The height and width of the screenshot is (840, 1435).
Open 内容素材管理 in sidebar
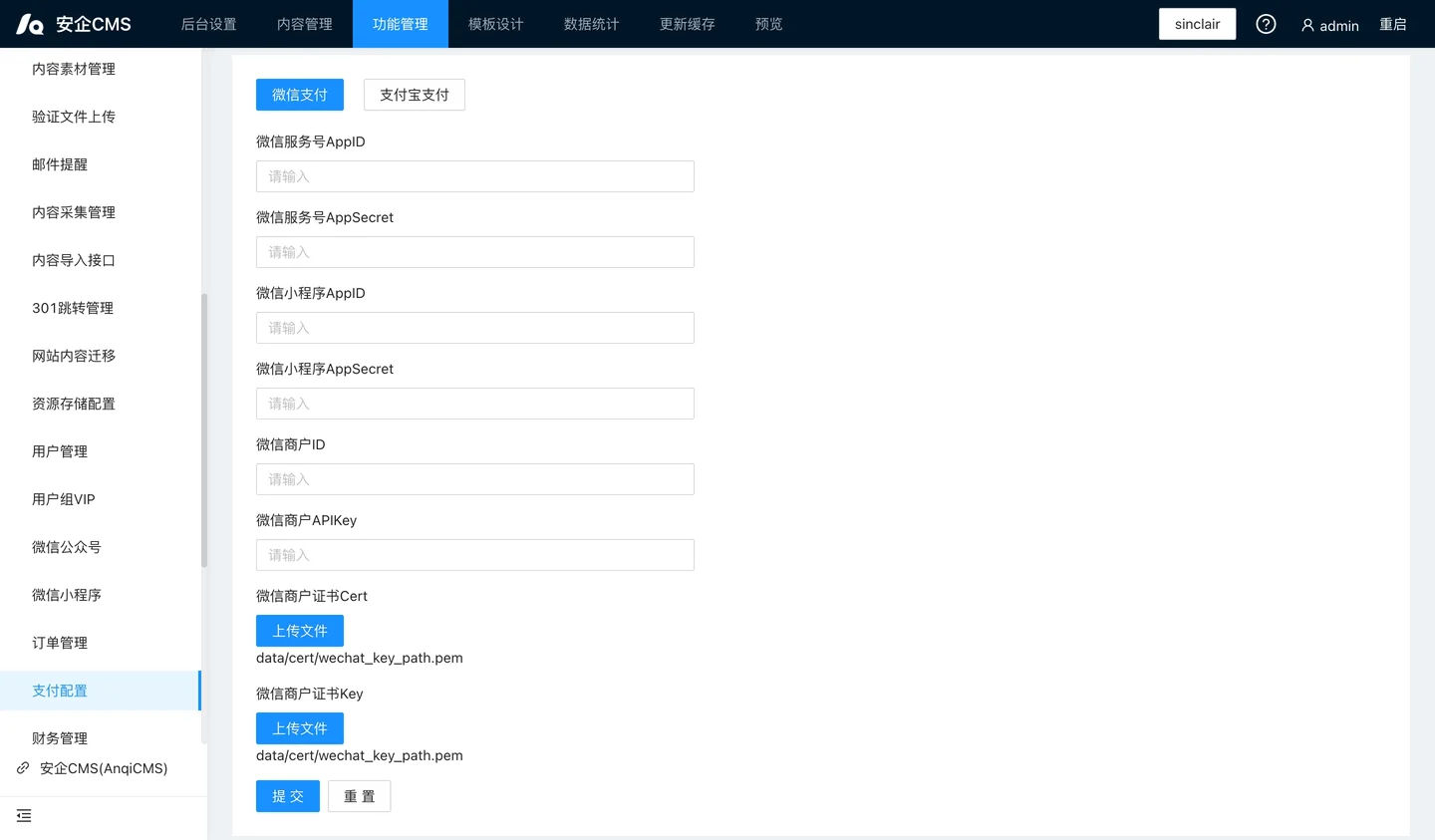point(100,69)
